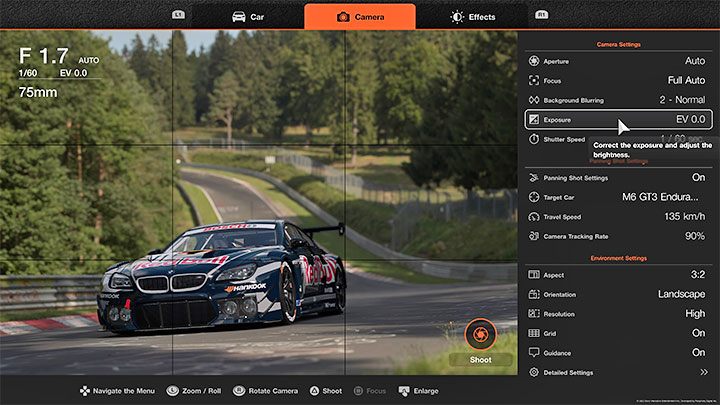Click the Aspect ratio icon
This screenshot has height=405, width=720.
[x=534, y=275]
